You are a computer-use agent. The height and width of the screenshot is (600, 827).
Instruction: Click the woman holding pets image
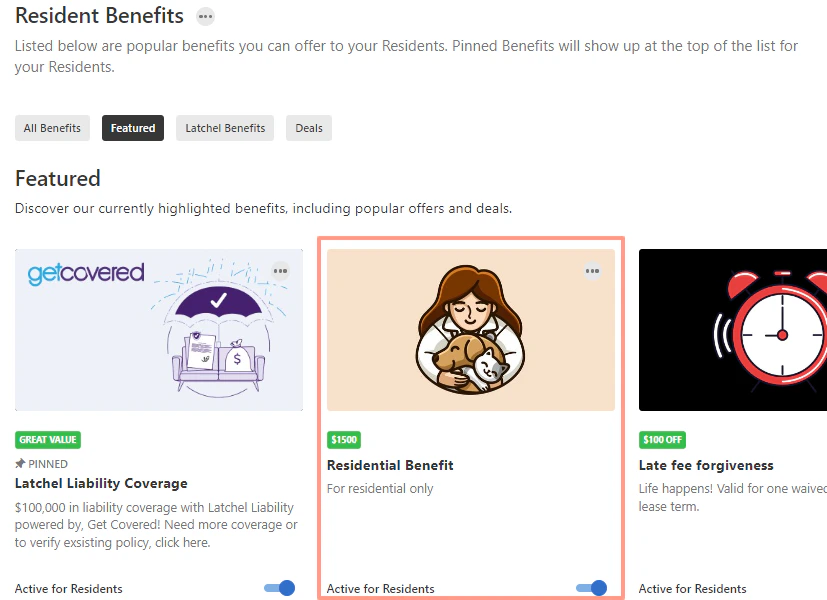tap(471, 330)
